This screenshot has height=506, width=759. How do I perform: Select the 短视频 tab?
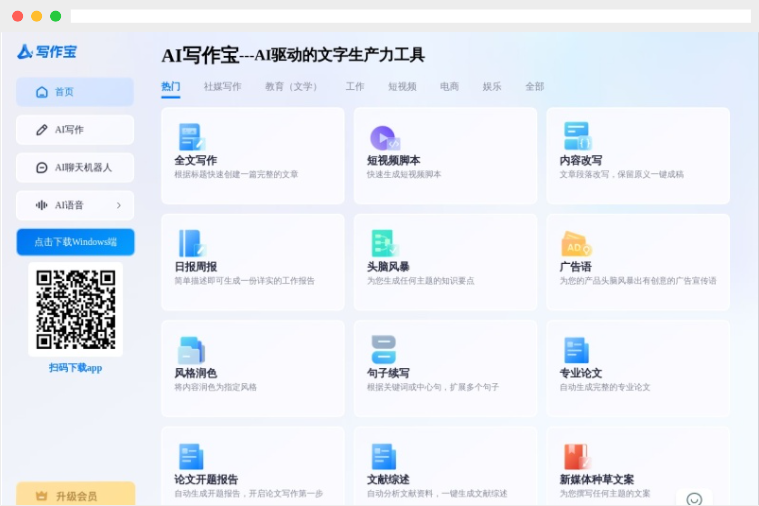click(x=402, y=87)
